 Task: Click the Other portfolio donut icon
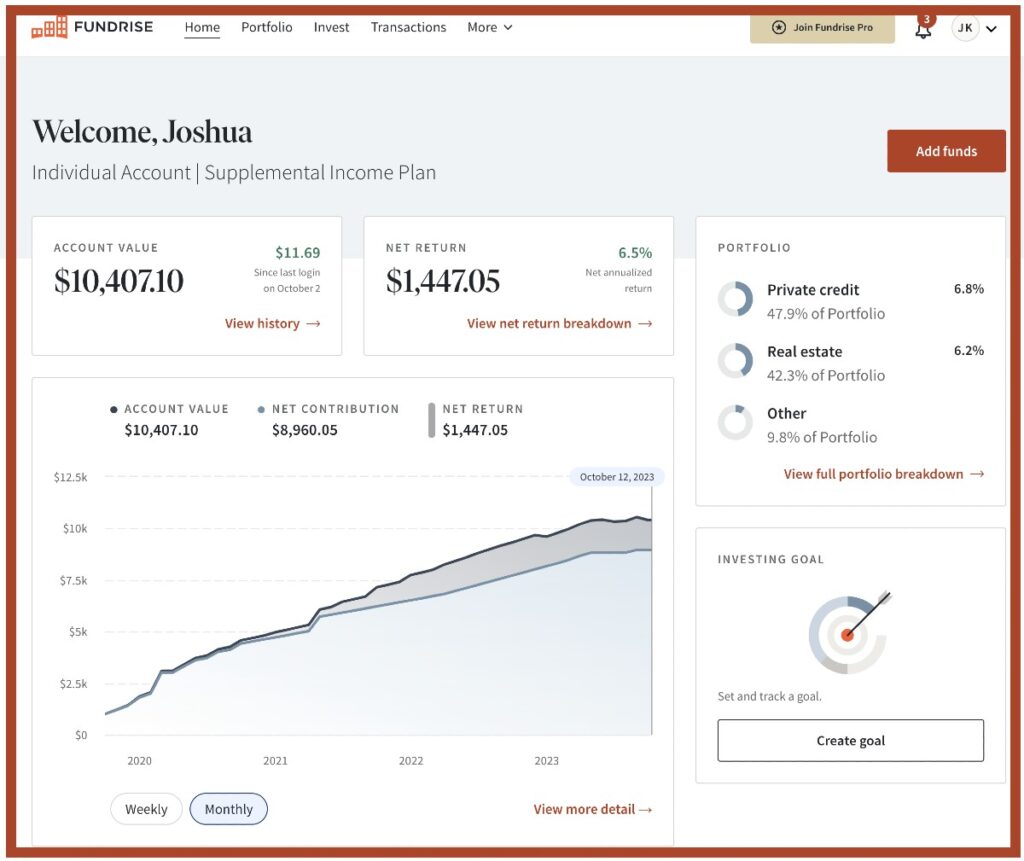click(735, 423)
